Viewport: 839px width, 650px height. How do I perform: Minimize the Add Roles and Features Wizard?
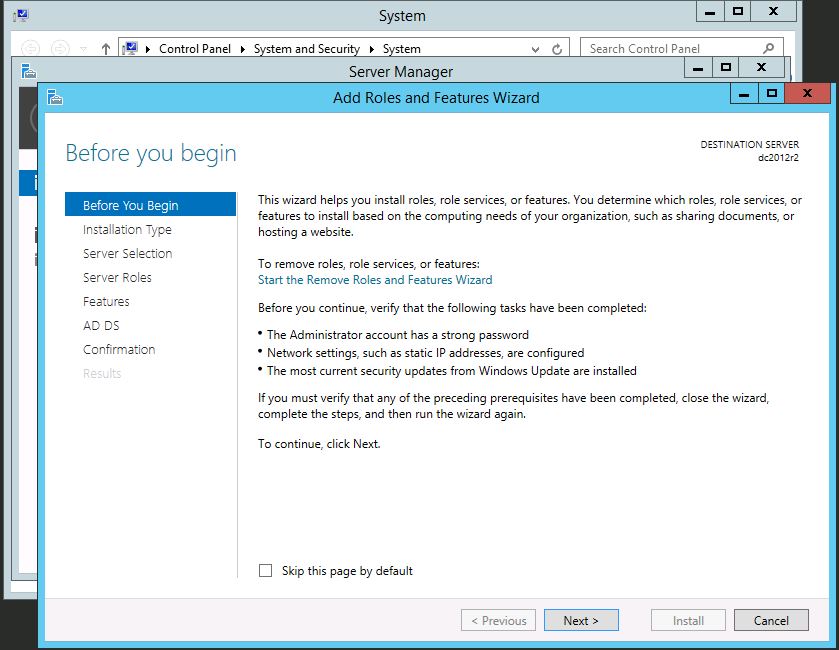point(744,94)
